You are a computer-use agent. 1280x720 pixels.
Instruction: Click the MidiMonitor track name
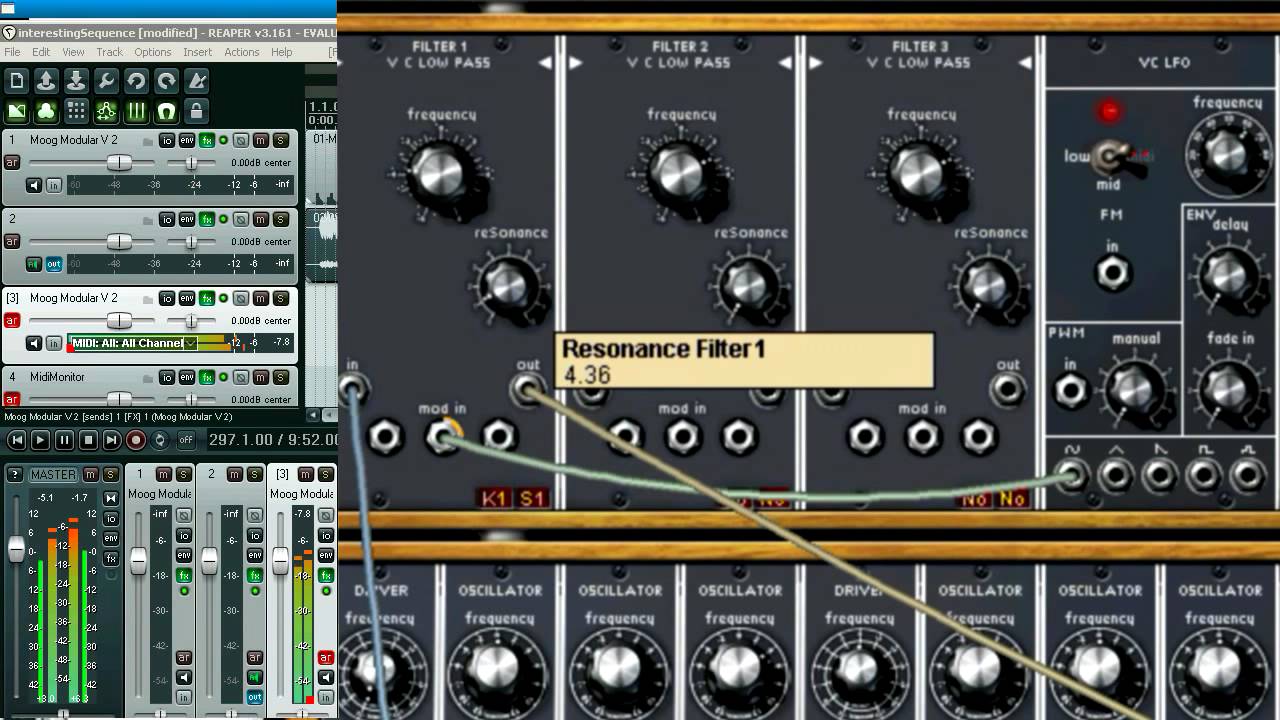pos(57,377)
